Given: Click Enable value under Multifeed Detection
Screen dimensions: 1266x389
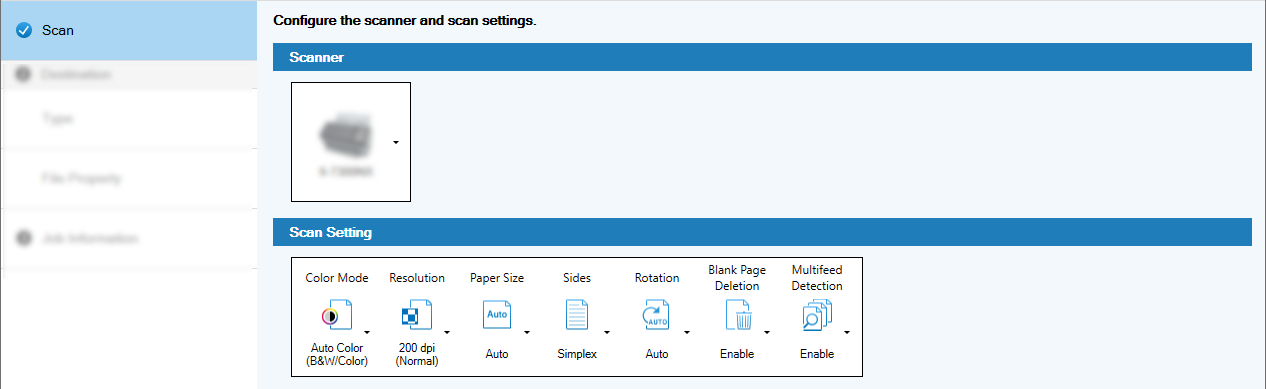Looking at the screenshot, I should tap(817, 354).
